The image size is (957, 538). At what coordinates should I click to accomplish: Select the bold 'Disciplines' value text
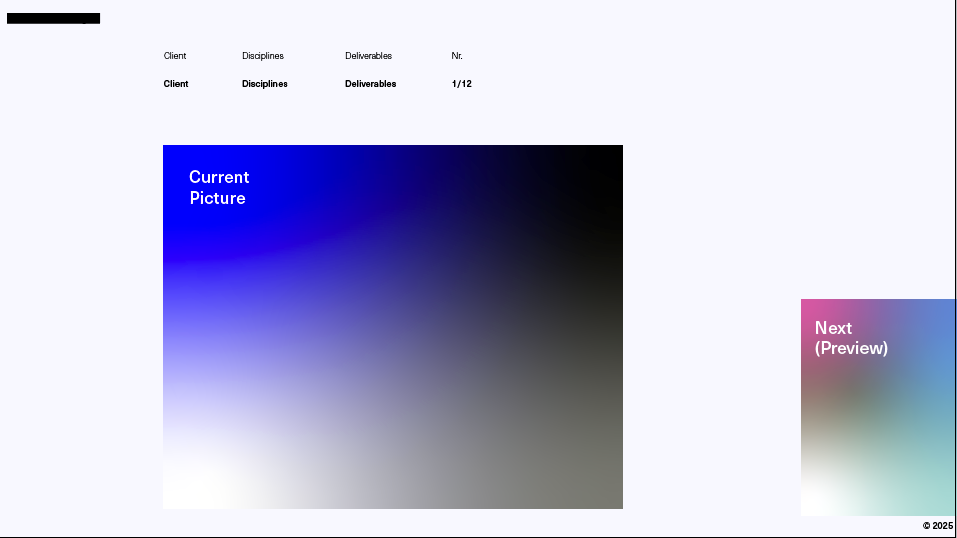(265, 84)
